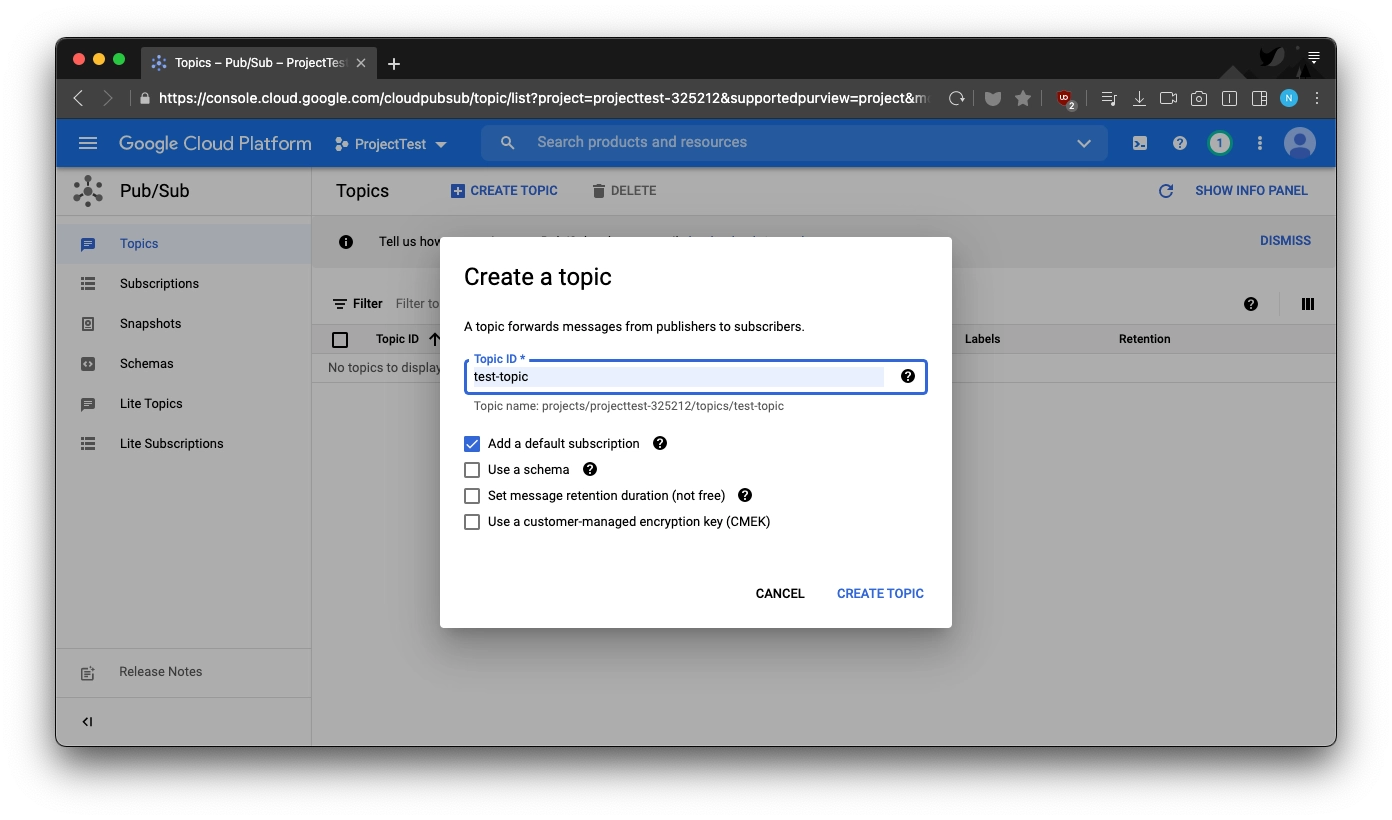Open the column display options icon
This screenshot has width=1392, height=820.
[x=1308, y=304]
